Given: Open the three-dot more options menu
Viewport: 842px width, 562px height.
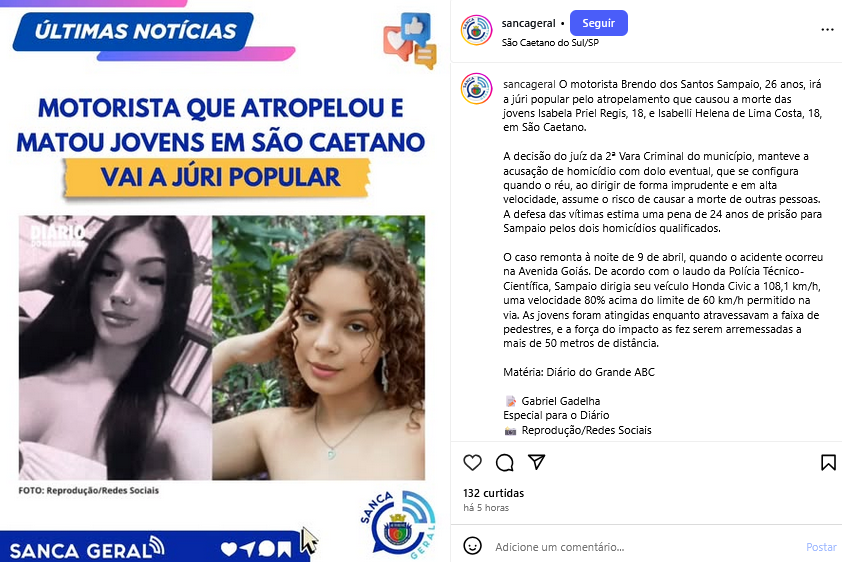Looking at the screenshot, I should point(828,30).
